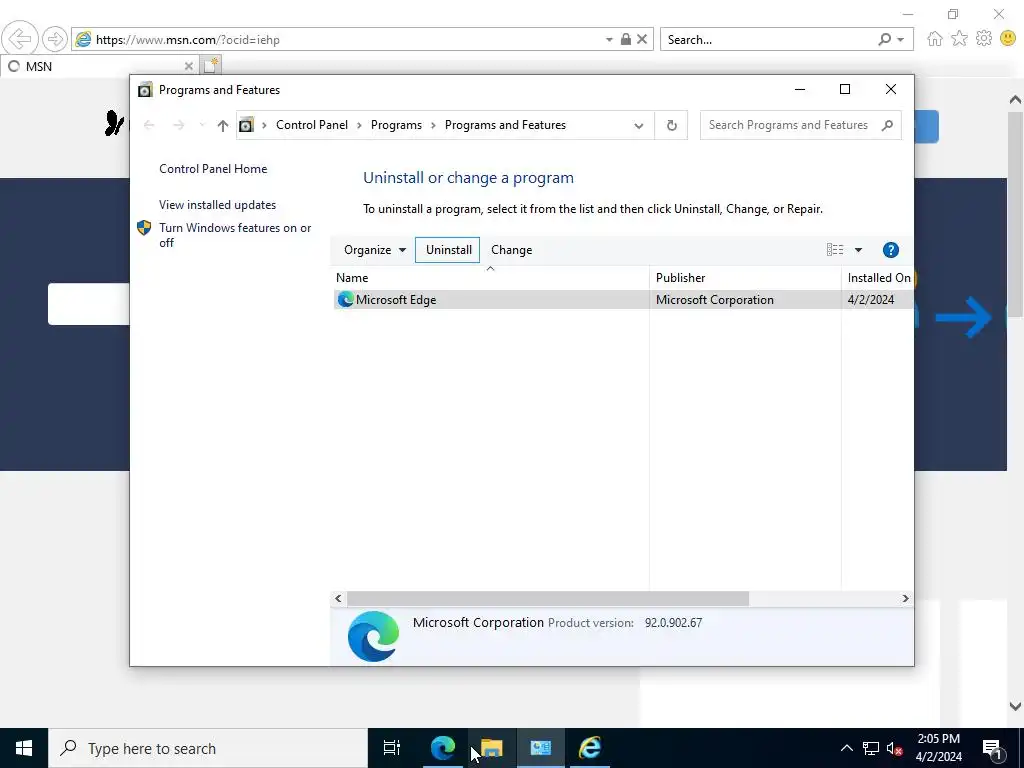This screenshot has width=1024, height=768.
Task: Expand the address path history dropdown
Action: click(x=639, y=125)
